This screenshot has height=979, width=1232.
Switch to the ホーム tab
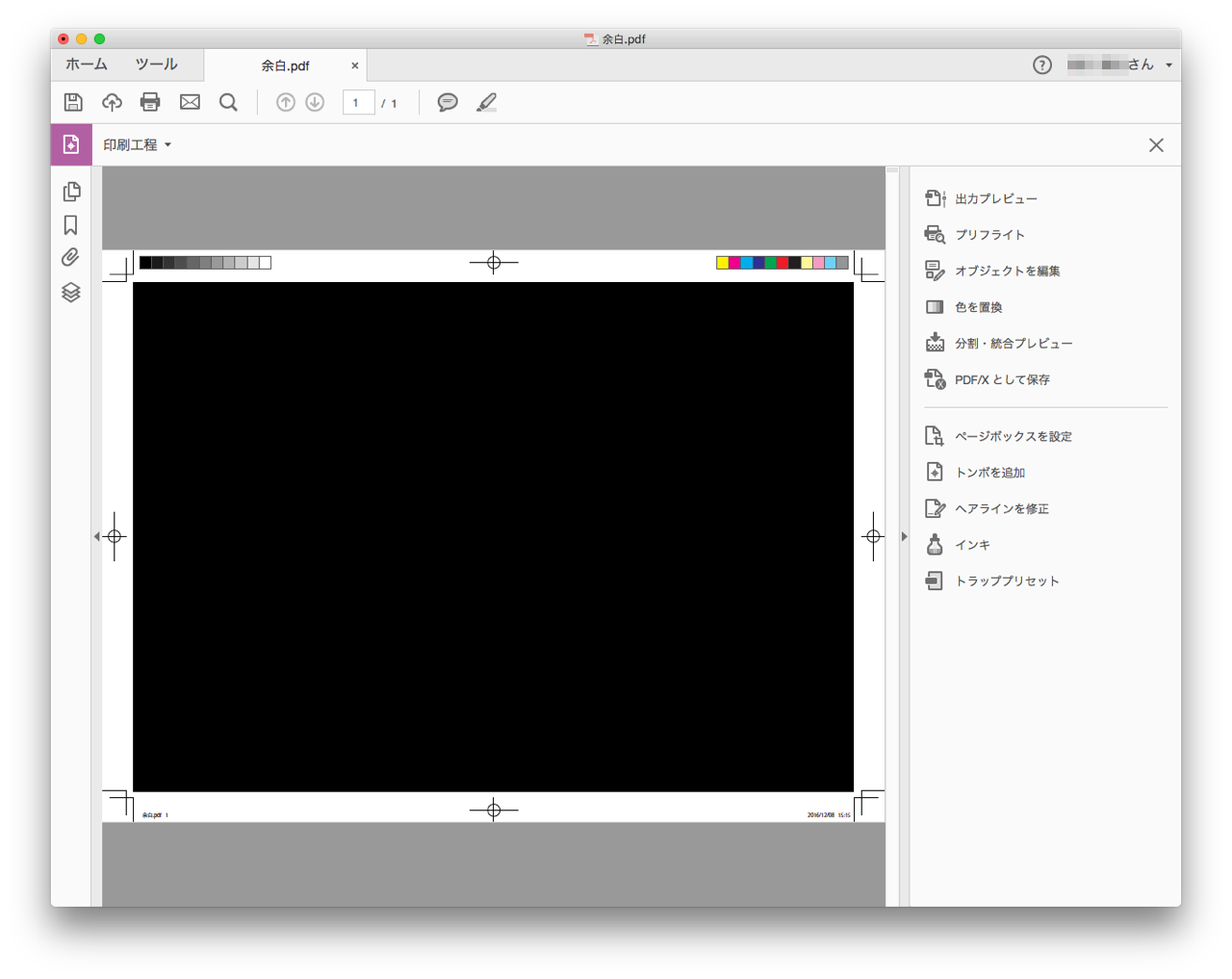87,64
